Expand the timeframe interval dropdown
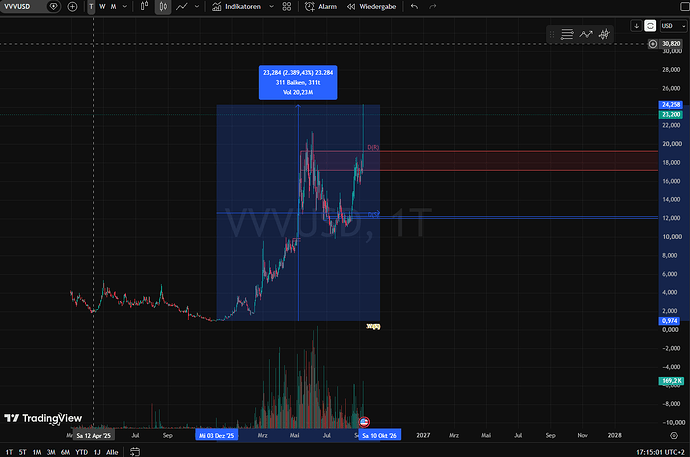 coord(125,7)
